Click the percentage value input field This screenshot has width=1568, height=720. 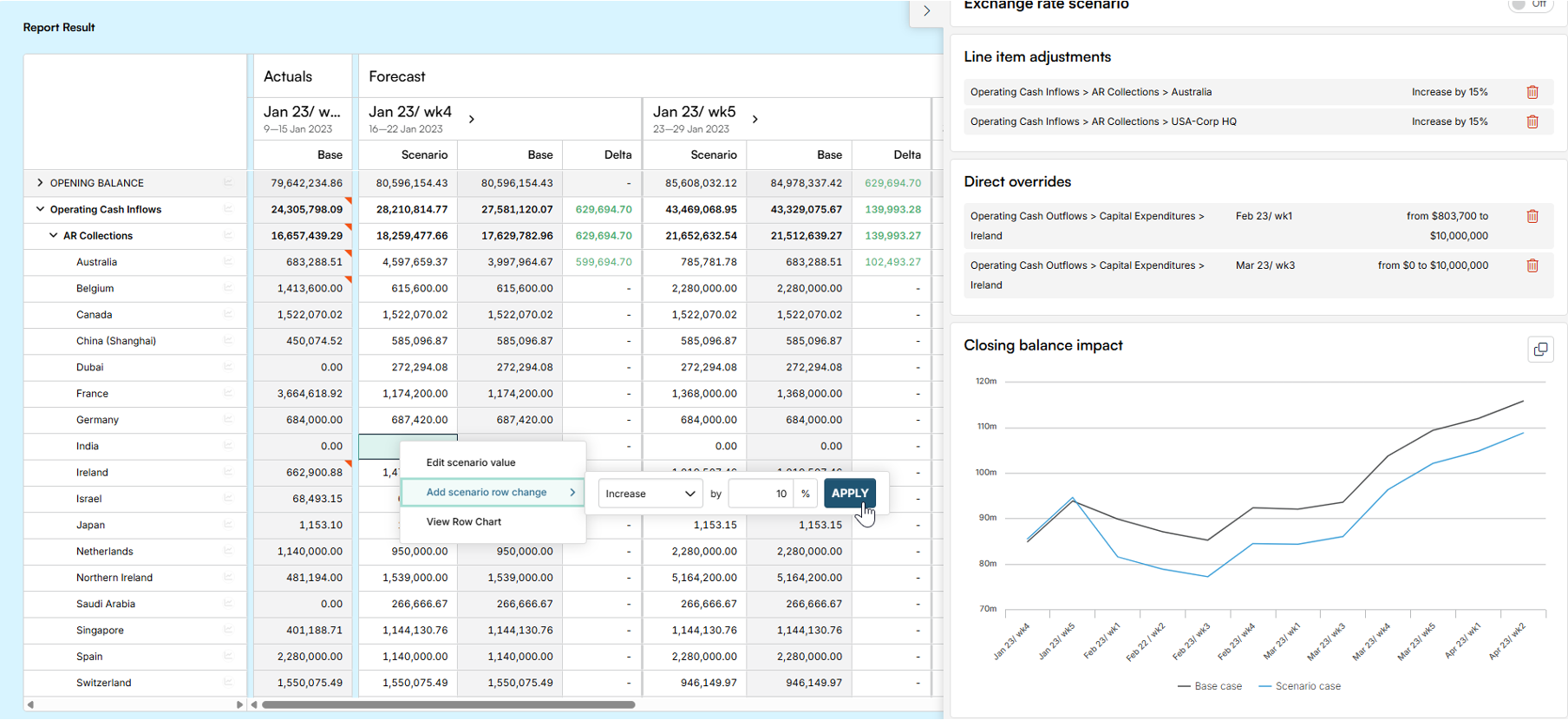click(x=761, y=494)
